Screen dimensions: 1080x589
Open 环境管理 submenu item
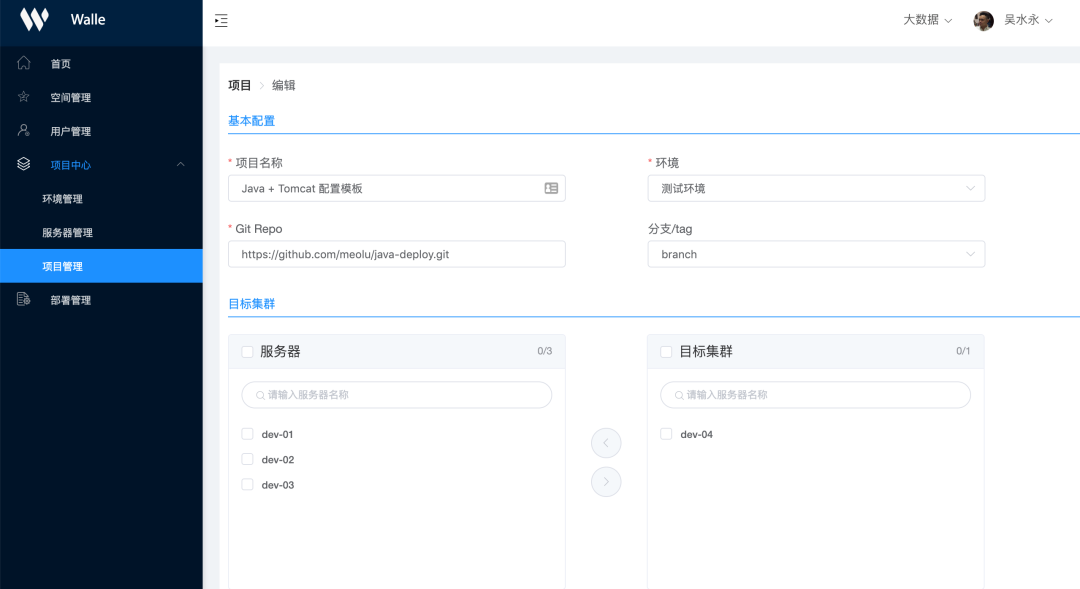(x=101, y=198)
